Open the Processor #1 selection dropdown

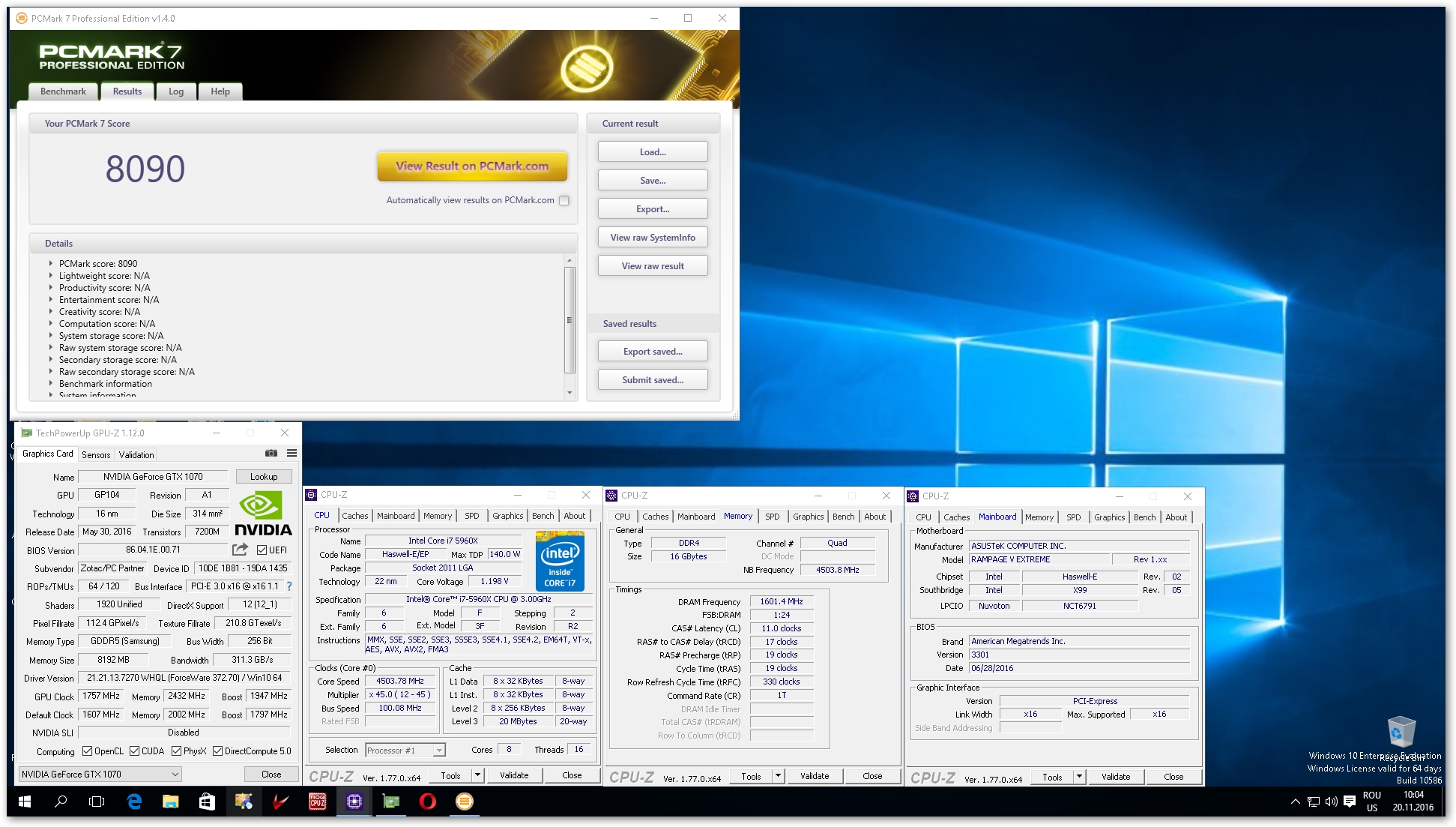click(x=405, y=750)
